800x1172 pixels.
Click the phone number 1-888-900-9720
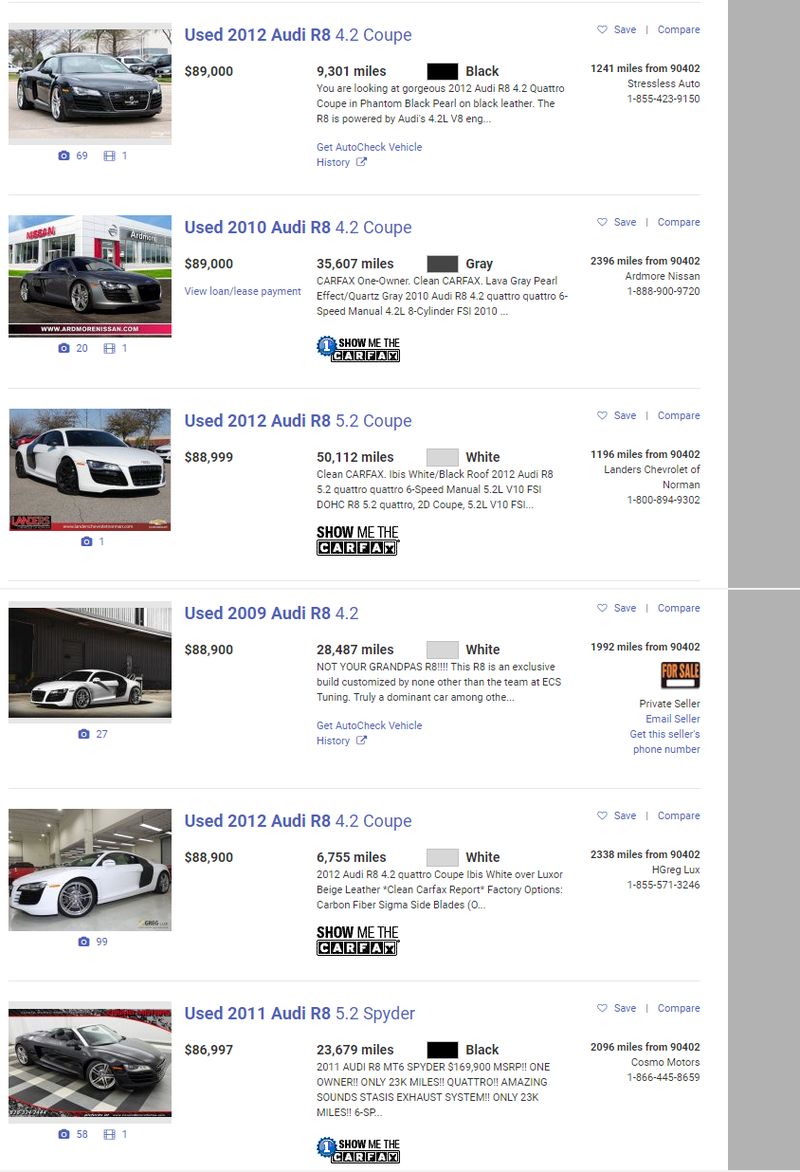[664, 292]
